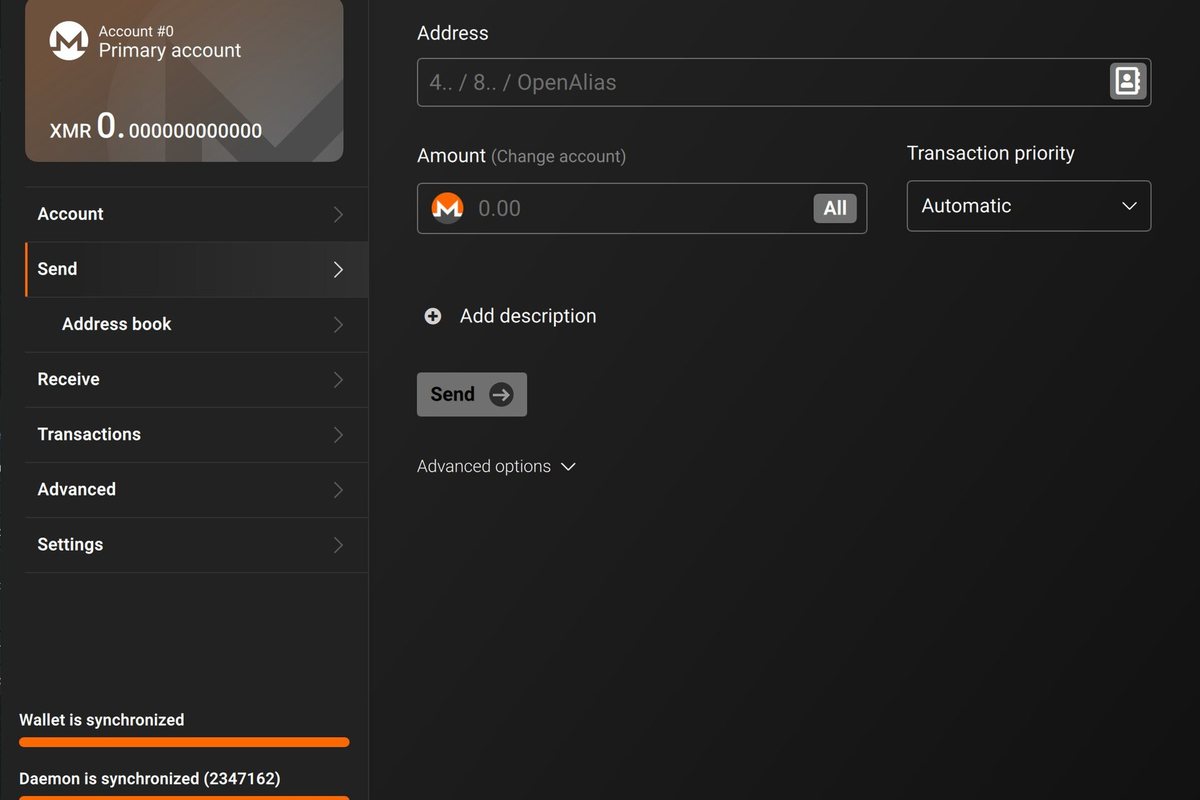
Task: Select the Send menu item
Action: point(196,269)
